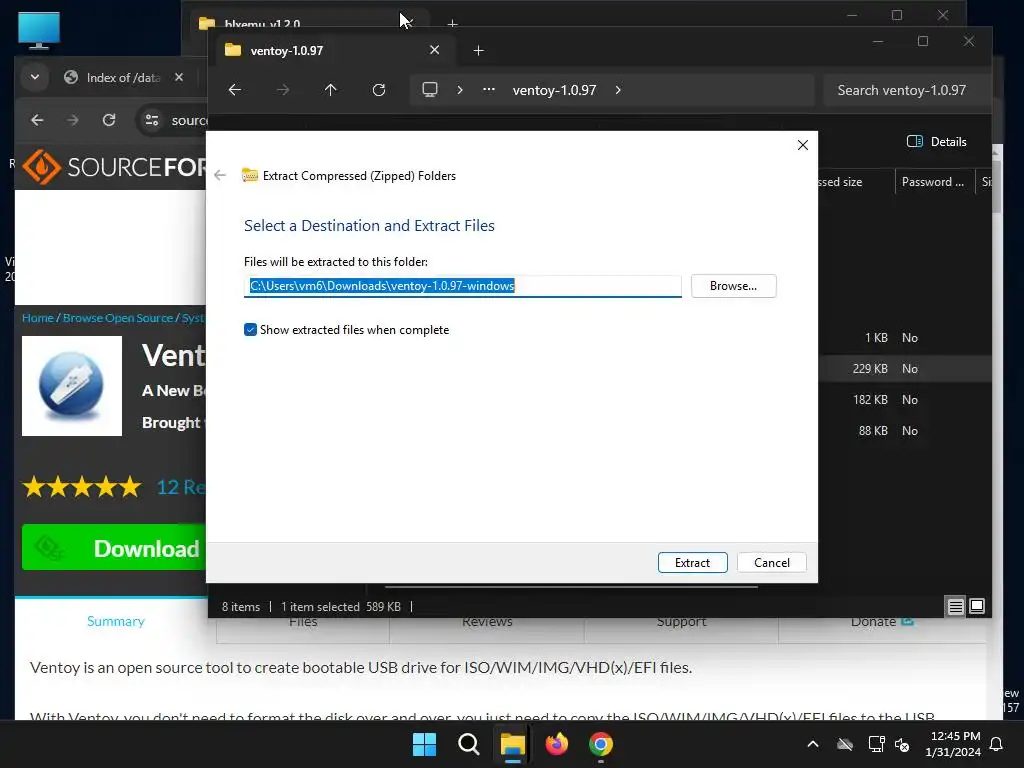
Task: Toggle the Details pane in Explorer
Action: 936,142
